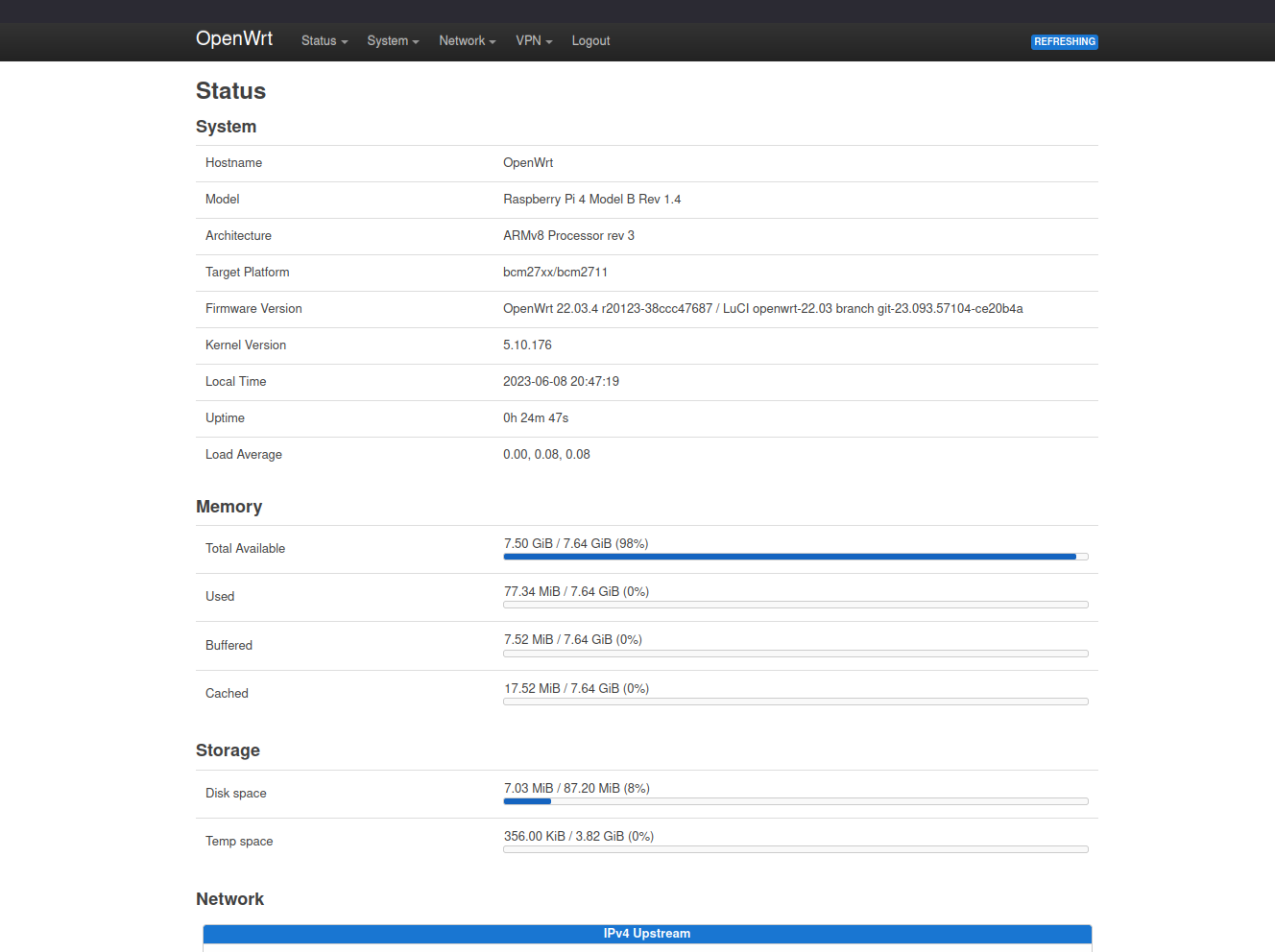
Task: Click the Logout link
Action: [x=590, y=40]
